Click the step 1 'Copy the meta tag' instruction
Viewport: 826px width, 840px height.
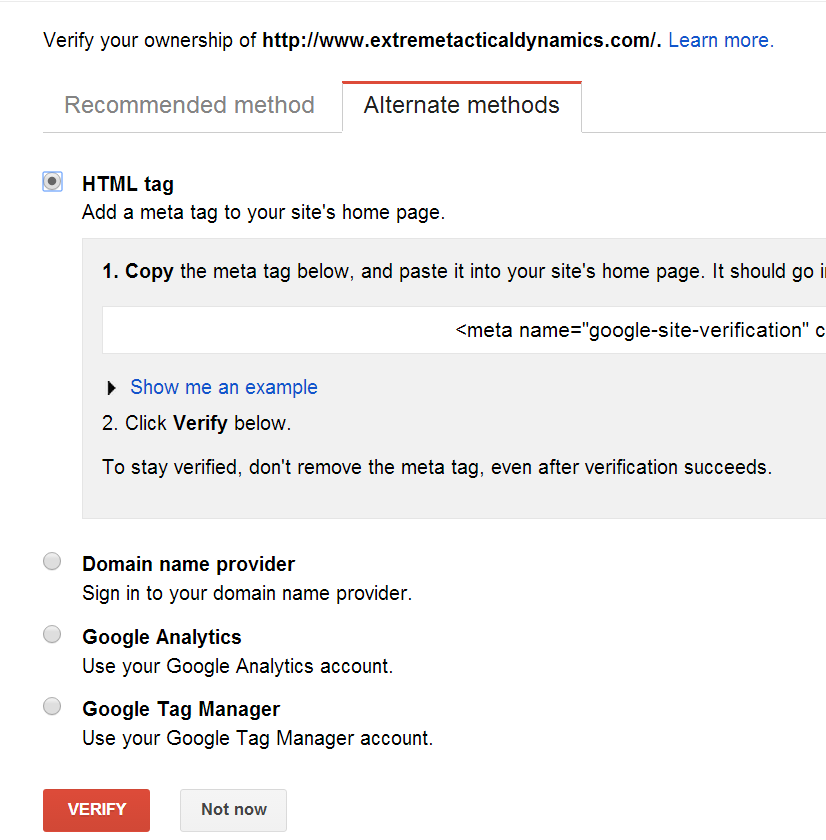click(x=464, y=272)
